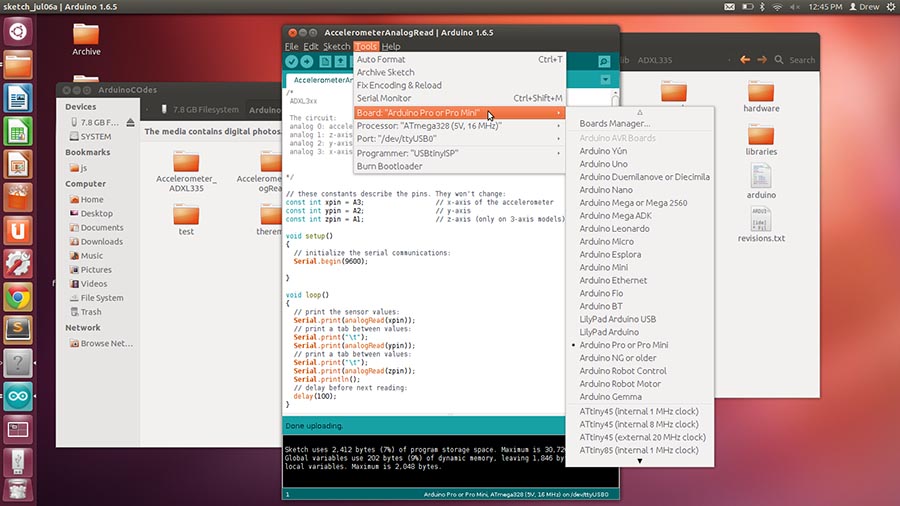Launch LibreOffice Calc from the launcher
Image resolution: width=900 pixels, height=506 pixels.
[x=18, y=131]
